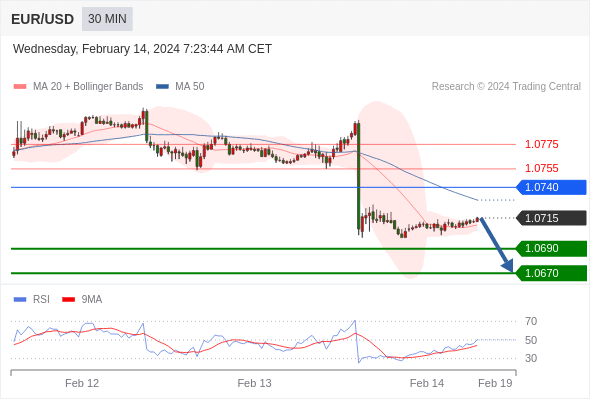
Task: Click the MA 50 legend text
Action: pyautogui.click(x=190, y=87)
